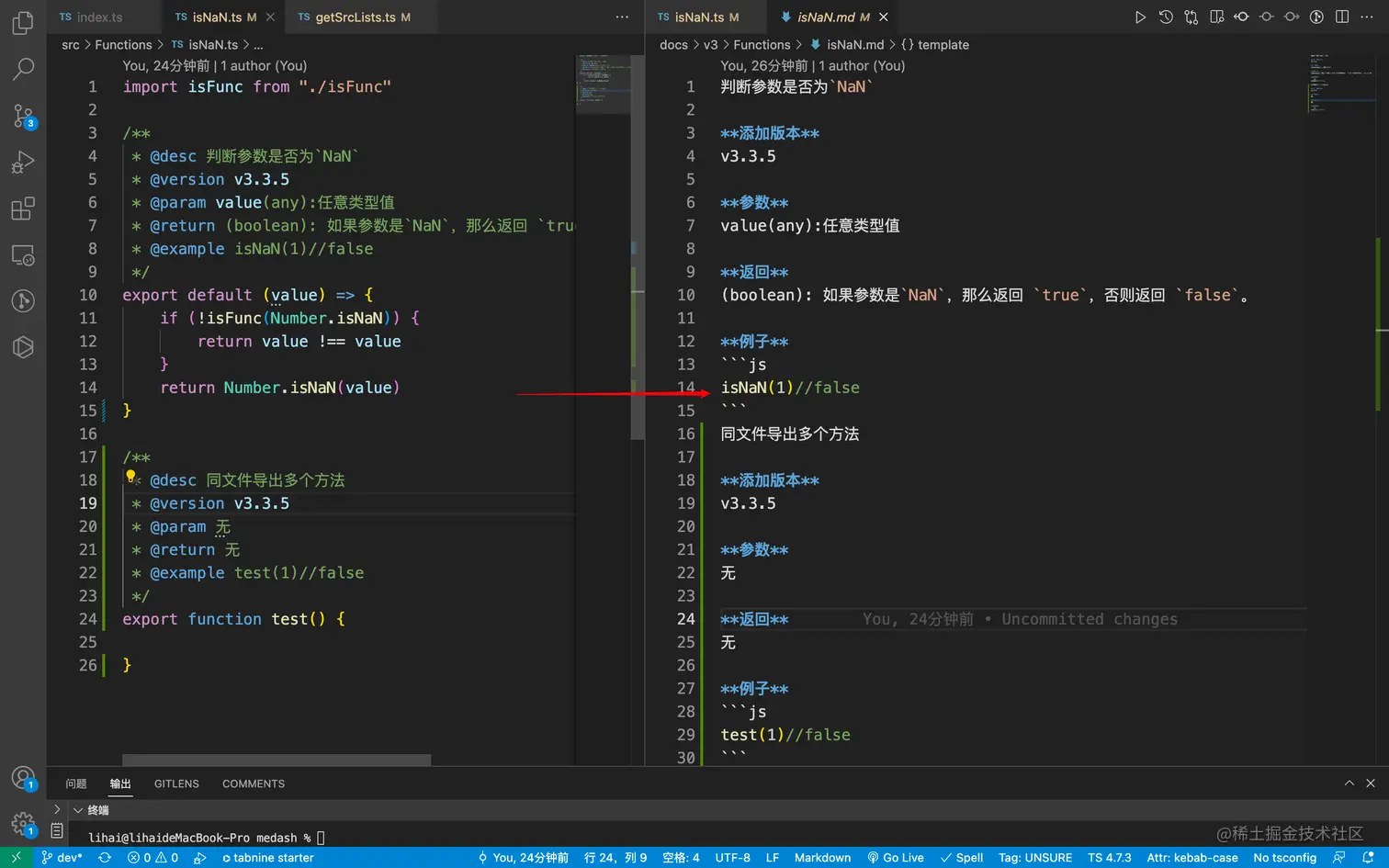1389x868 pixels.
Task: Open the hexagon-shaped extension icon in activity bar
Action: tap(23, 347)
